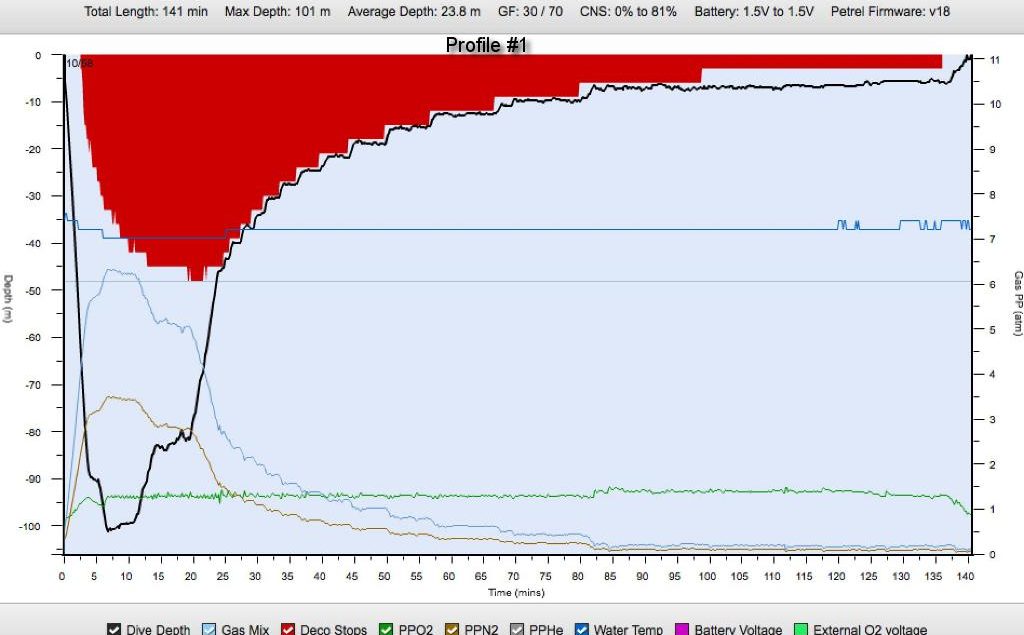Disable the PPN2 checkbox
The height and width of the screenshot is (635, 1024).
pyautogui.click(x=454, y=630)
